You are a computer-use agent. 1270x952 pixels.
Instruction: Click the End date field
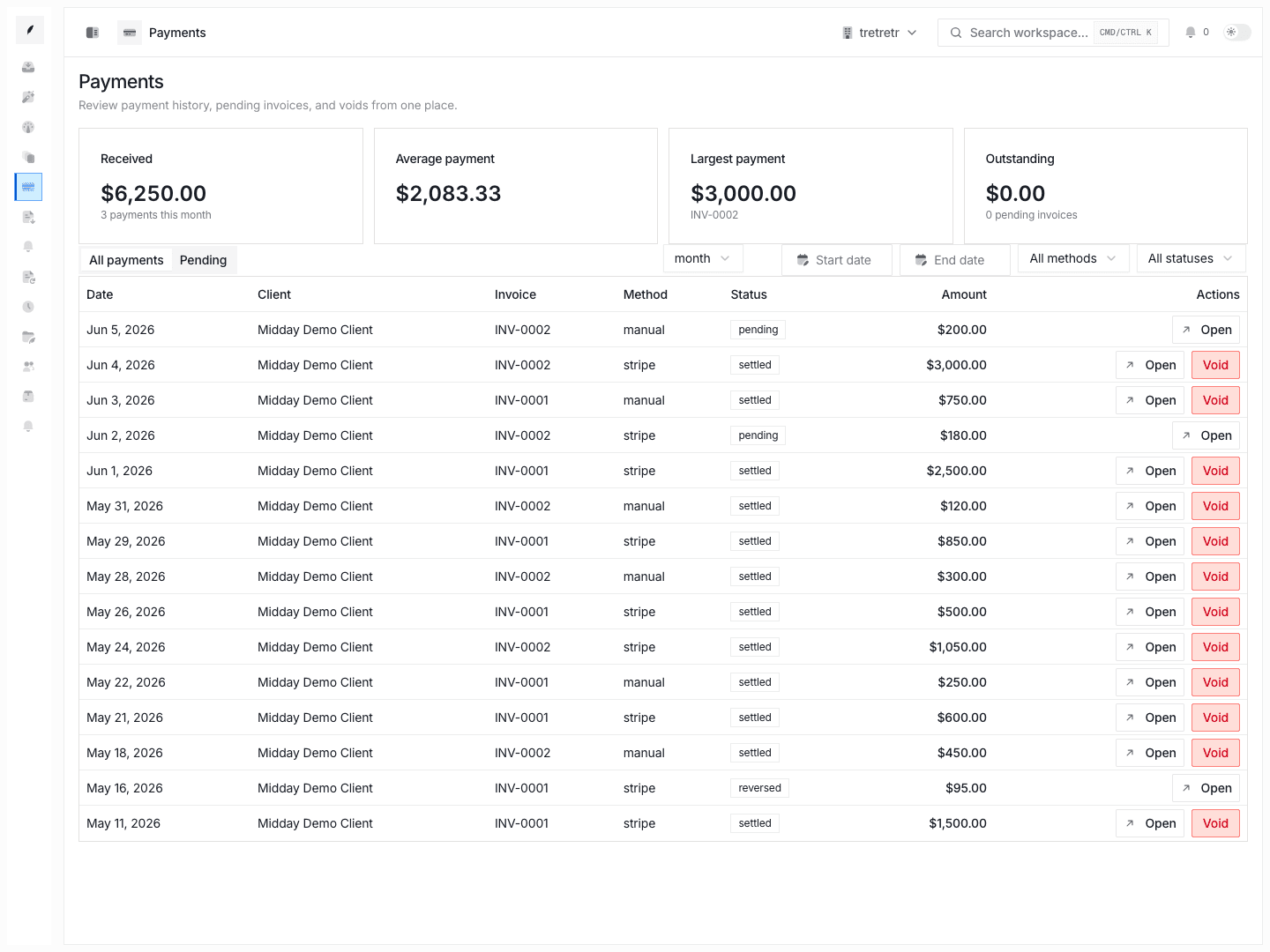click(x=955, y=260)
